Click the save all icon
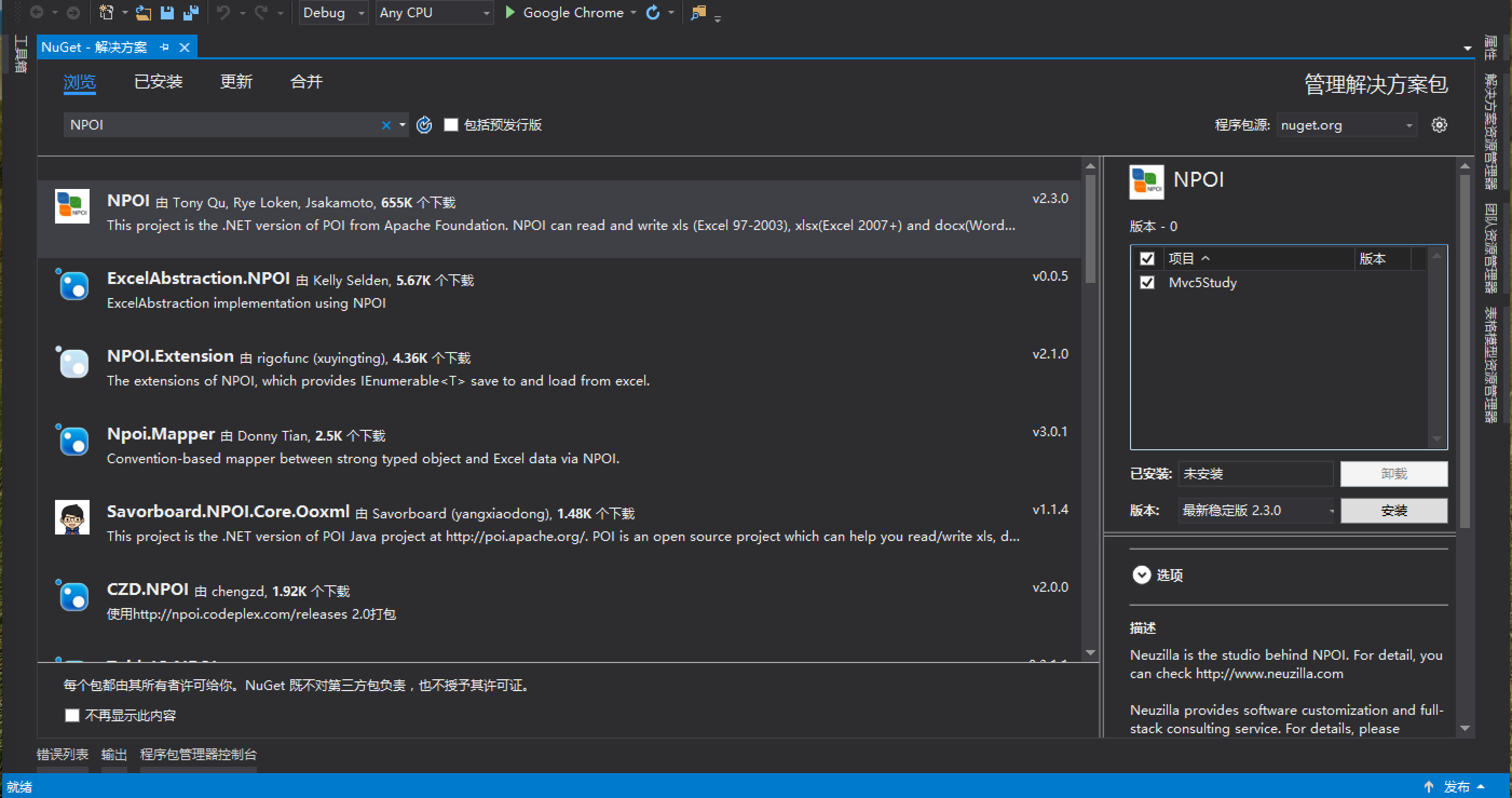Image resolution: width=1512 pixels, height=798 pixels. tap(192, 12)
